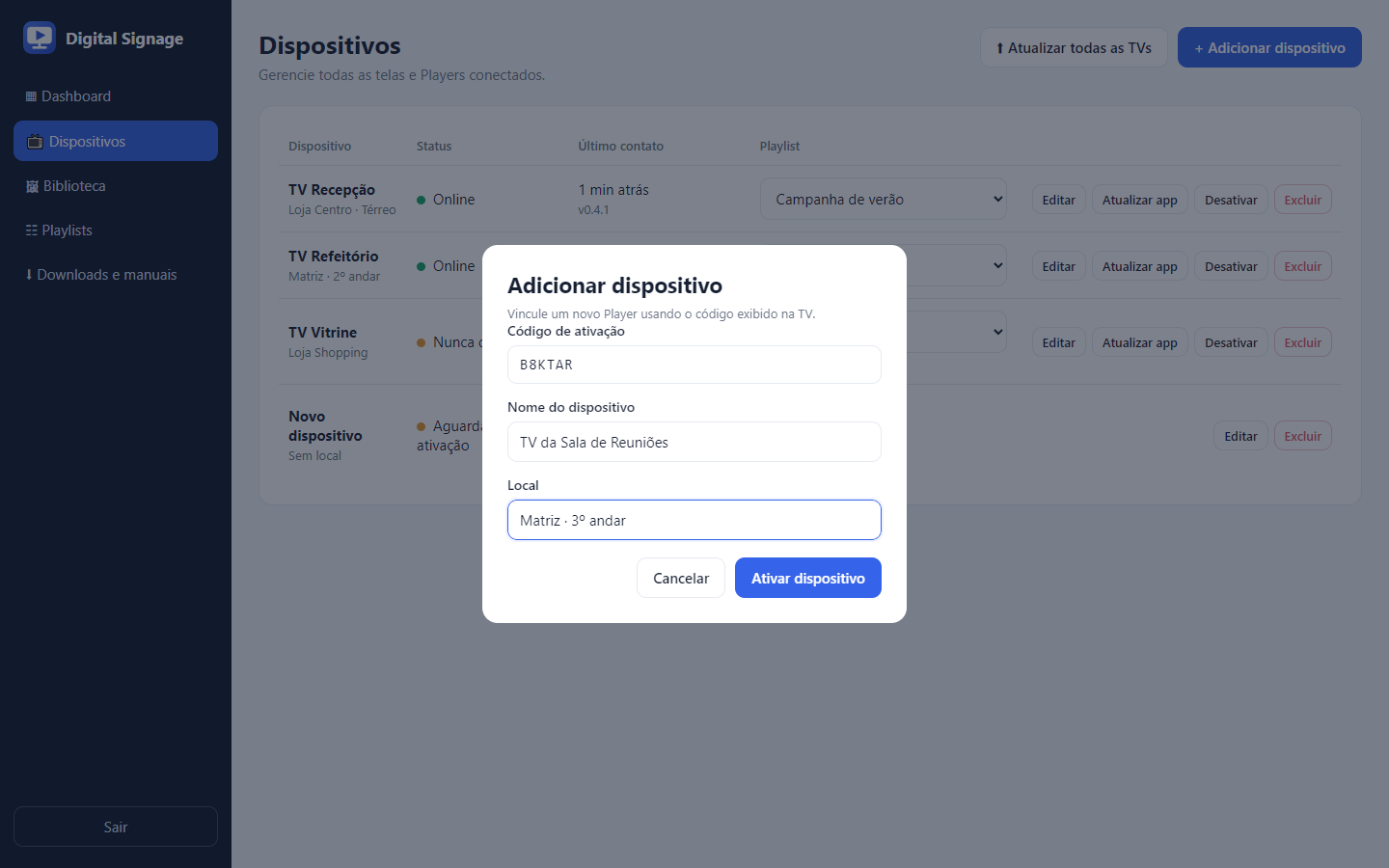Click Atualizar todas as TVs button
Image resolution: width=1389 pixels, height=868 pixels.
tap(1074, 47)
